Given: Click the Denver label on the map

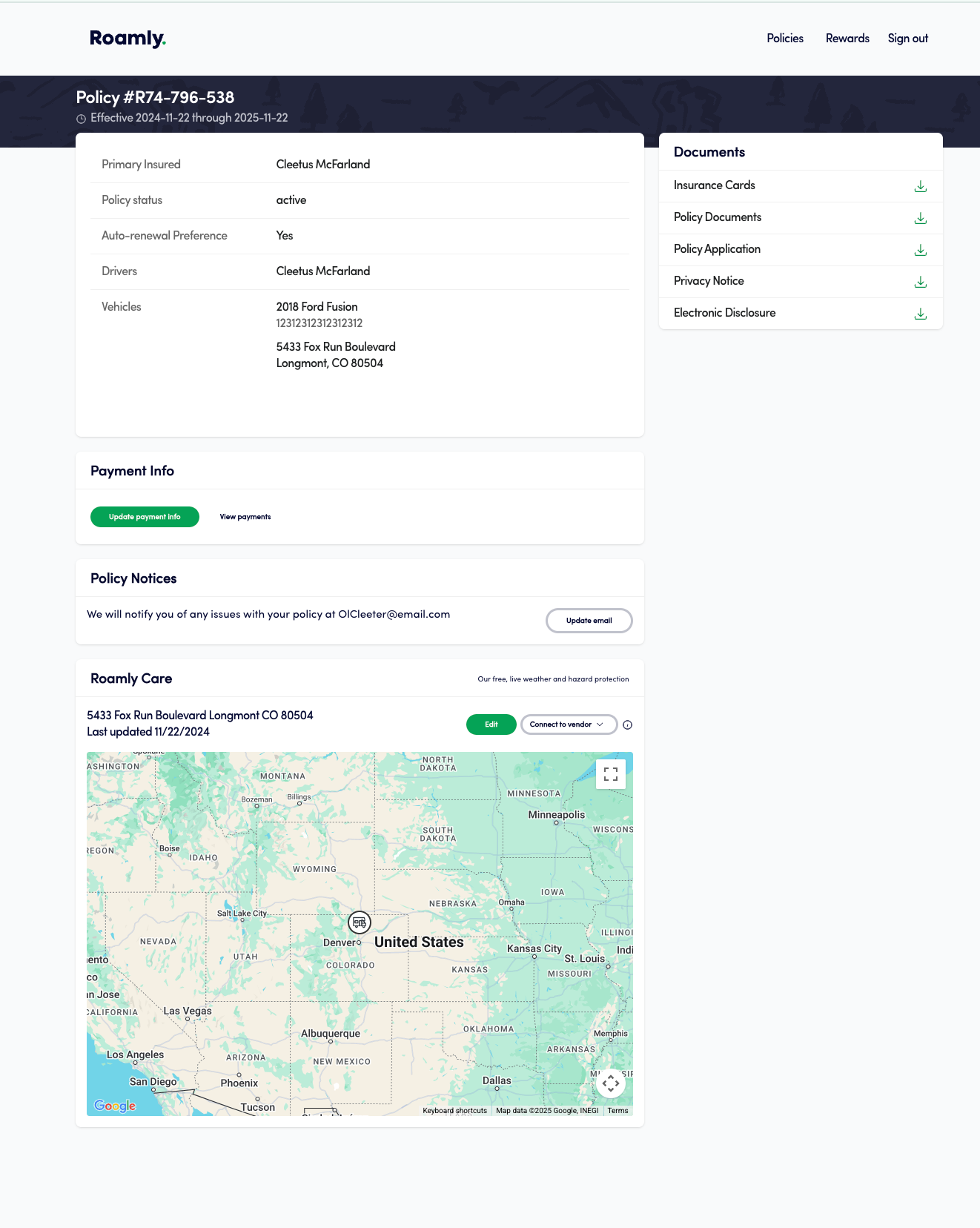Looking at the screenshot, I should click(340, 943).
